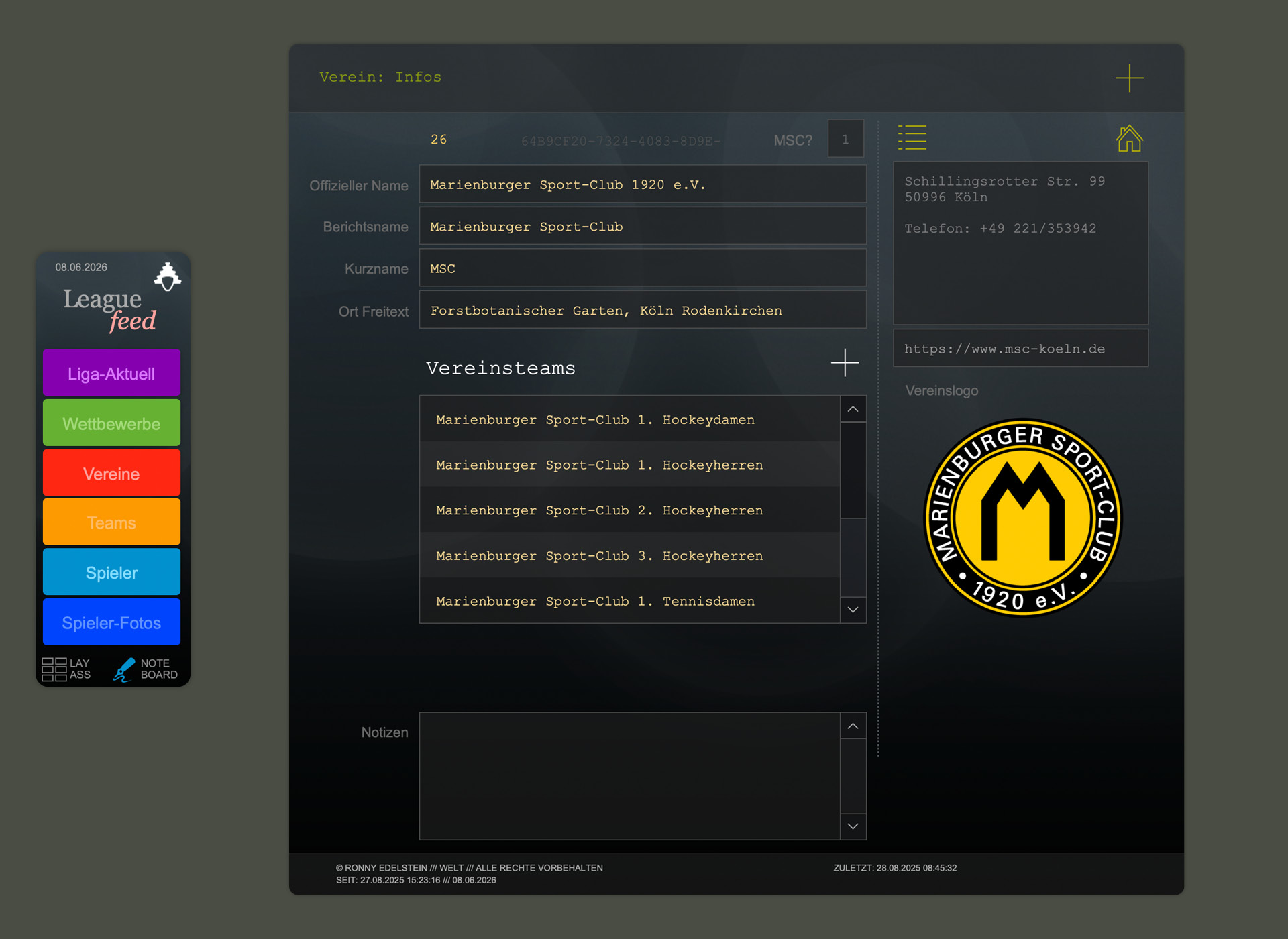The width and height of the screenshot is (1288, 939).
Task: Click the SEIT timestamp in footer
Action: 416,880
